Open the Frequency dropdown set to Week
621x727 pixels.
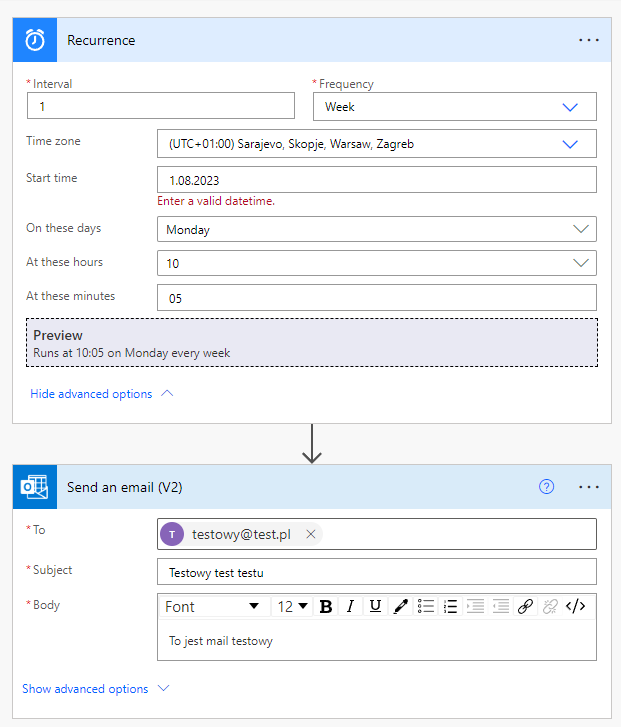[455, 107]
